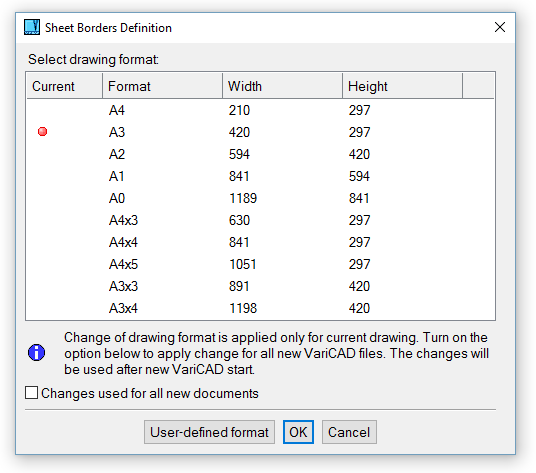Choose the A3x3 format row
The width and height of the screenshot is (536, 473).
[260, 286]
